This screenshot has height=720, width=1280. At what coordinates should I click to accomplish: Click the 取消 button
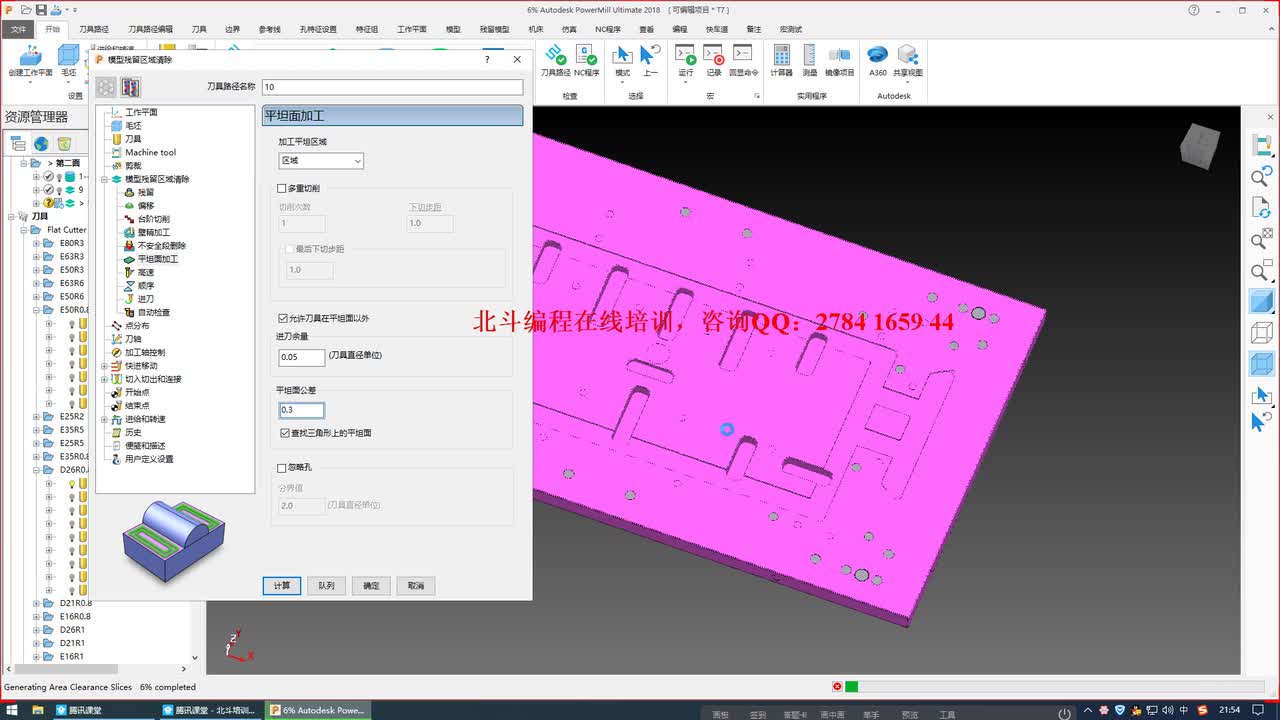click(x=416, y=586)
